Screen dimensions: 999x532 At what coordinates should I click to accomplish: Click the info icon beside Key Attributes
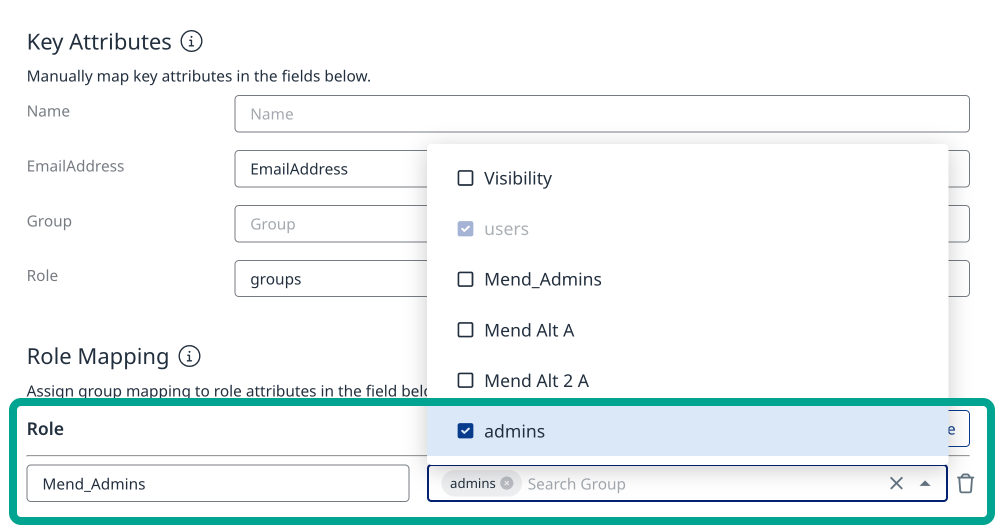(x=191, y=42)
